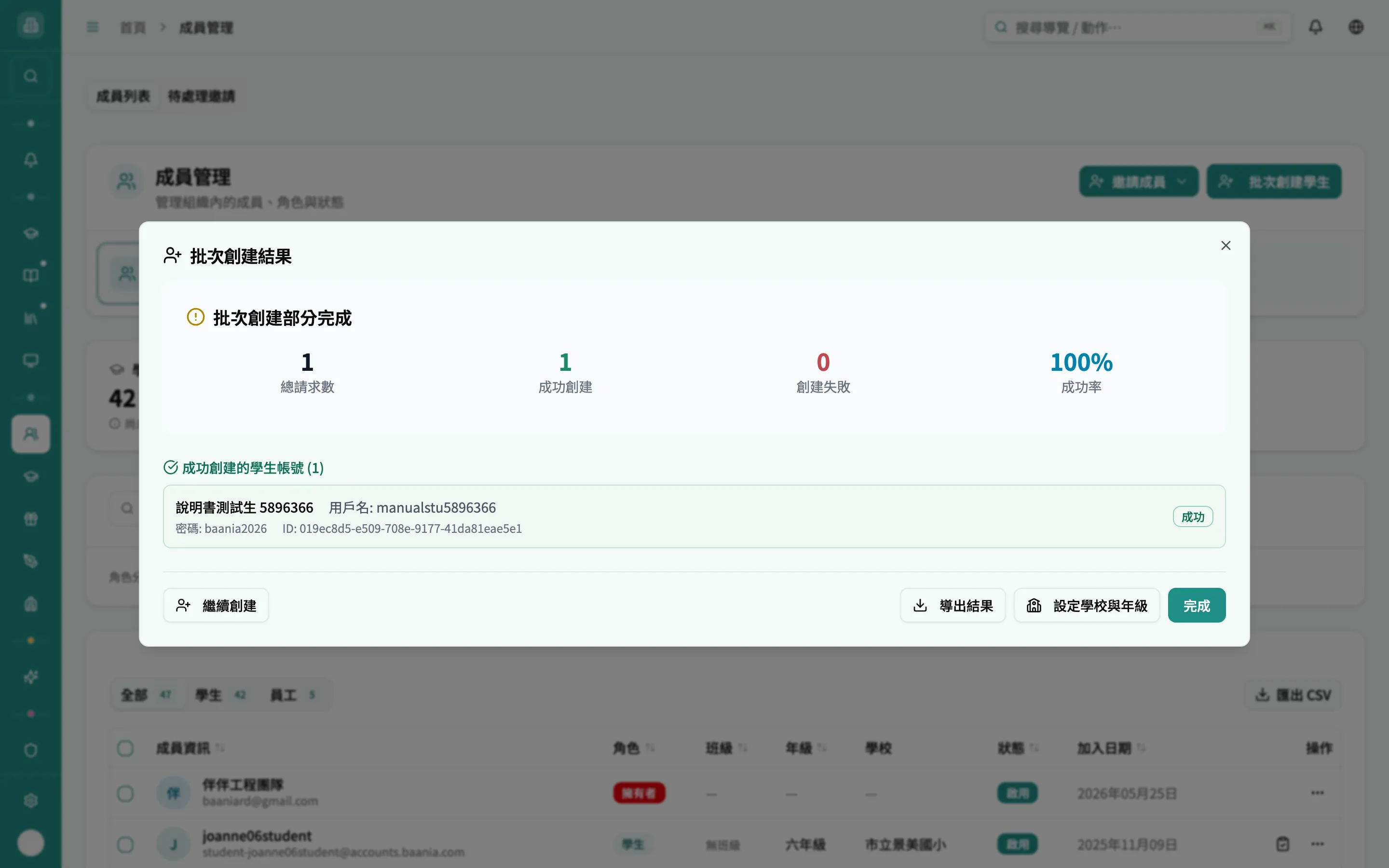The image size is (1389, 868).
Task: Click 匯出 CSV button
Action: pyautogui.click(x=1293, y=695)
